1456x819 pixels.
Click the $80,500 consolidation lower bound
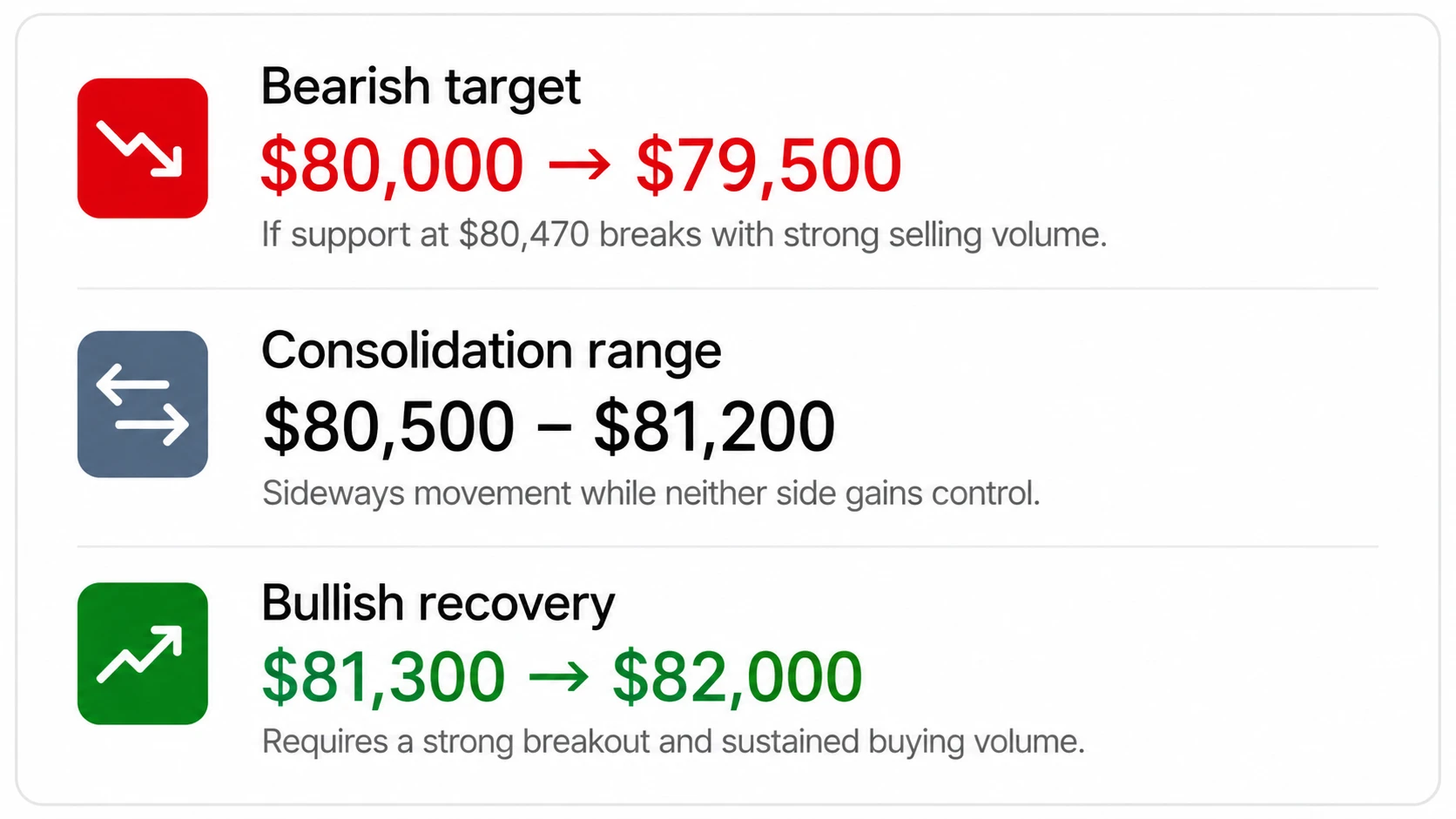388,426
